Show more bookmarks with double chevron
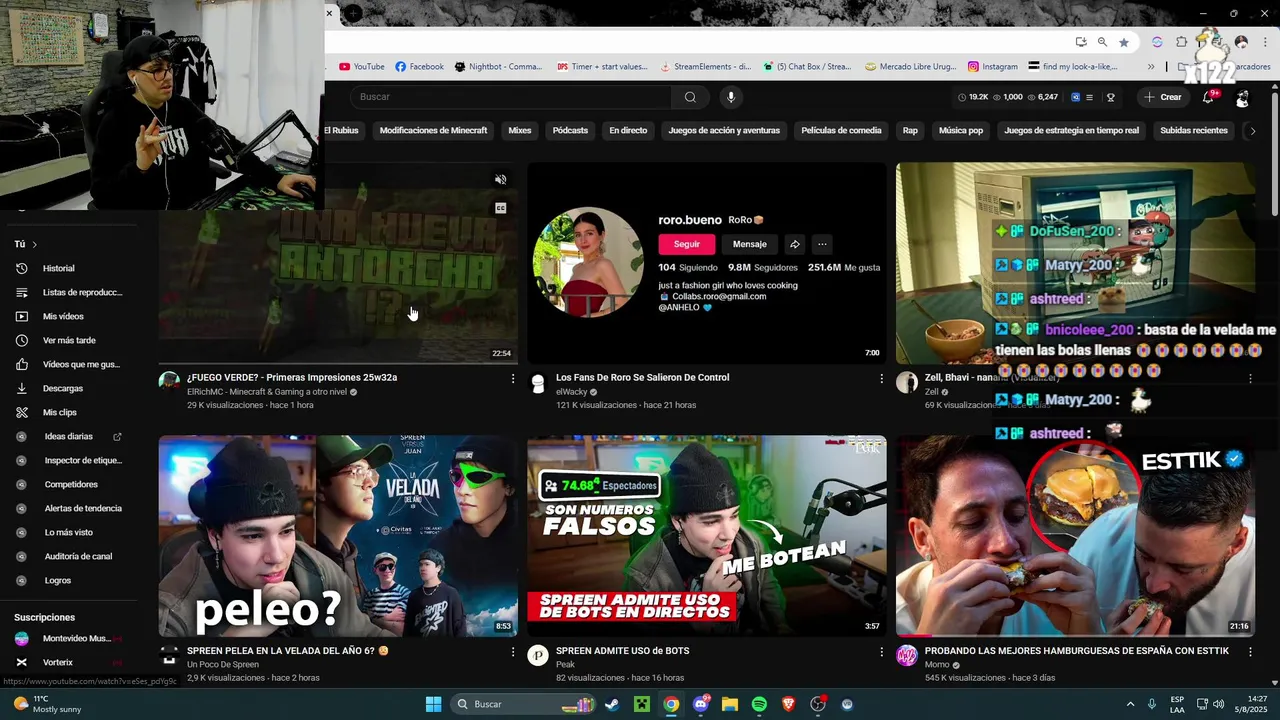The height and width of the screenshot is (720, 1280). 1151,67
